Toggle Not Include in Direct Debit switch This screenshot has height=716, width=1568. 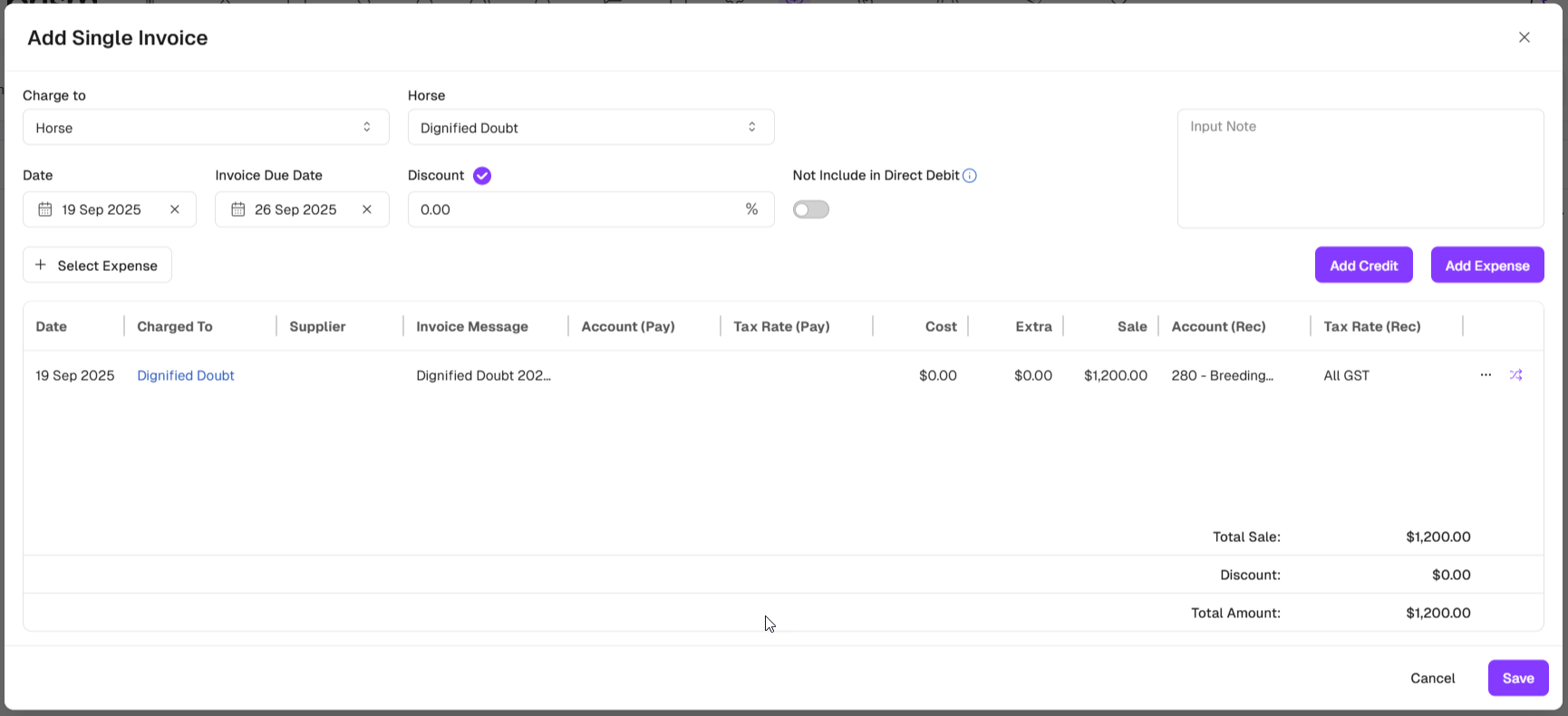(811, 209)
